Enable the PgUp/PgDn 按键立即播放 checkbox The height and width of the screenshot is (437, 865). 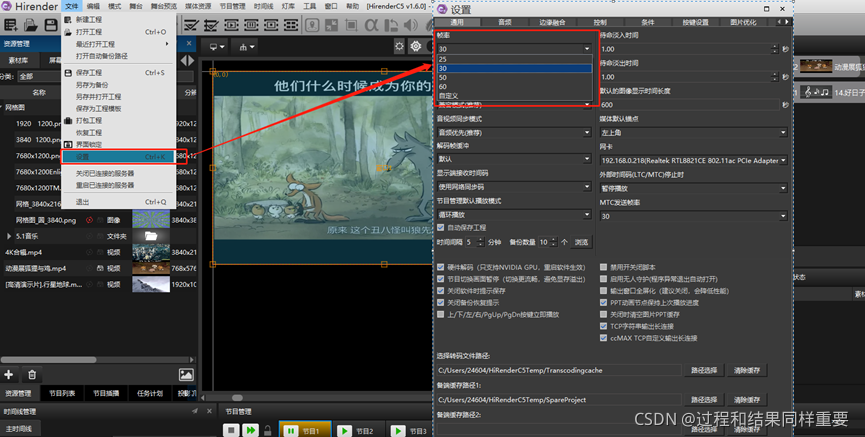coord(441,315)
